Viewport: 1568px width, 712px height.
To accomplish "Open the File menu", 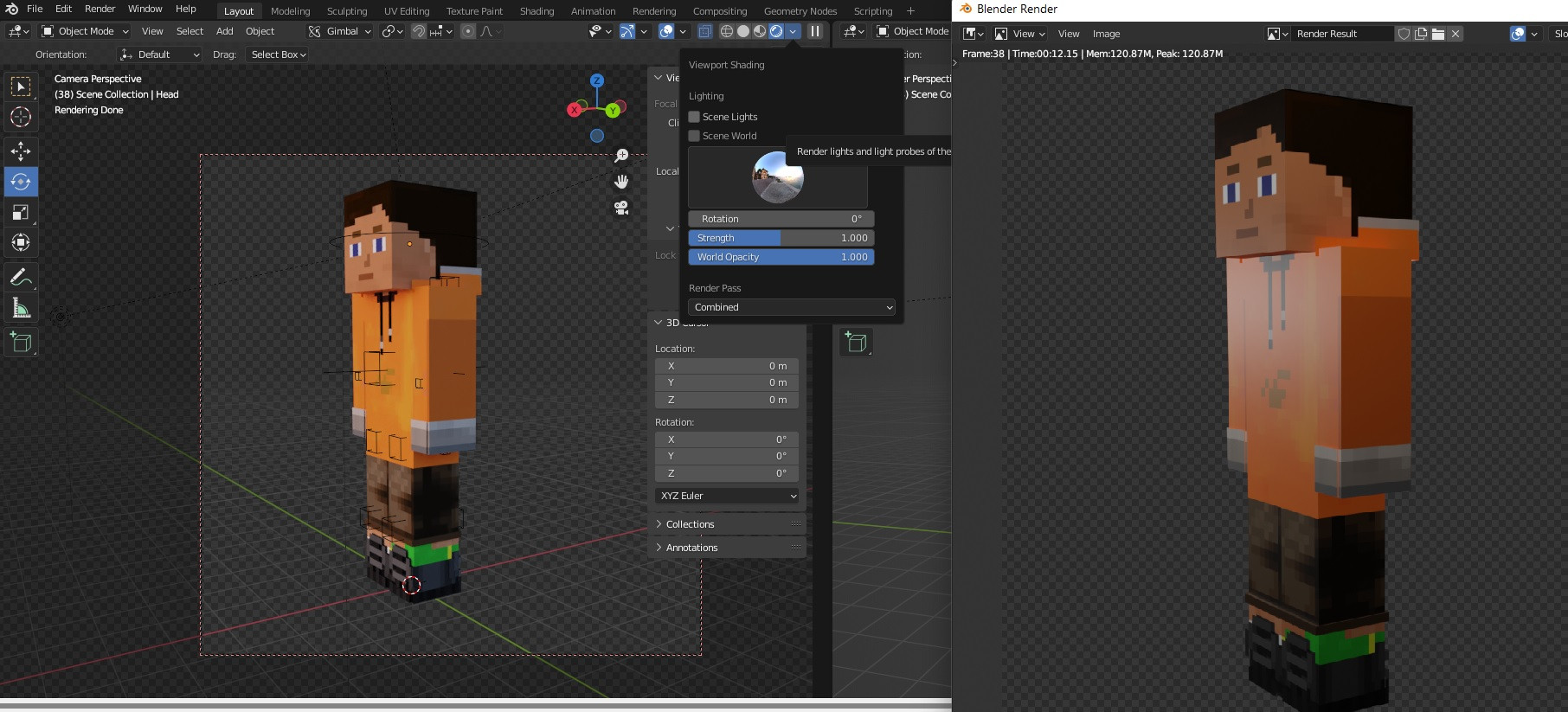I will point(35,9).
